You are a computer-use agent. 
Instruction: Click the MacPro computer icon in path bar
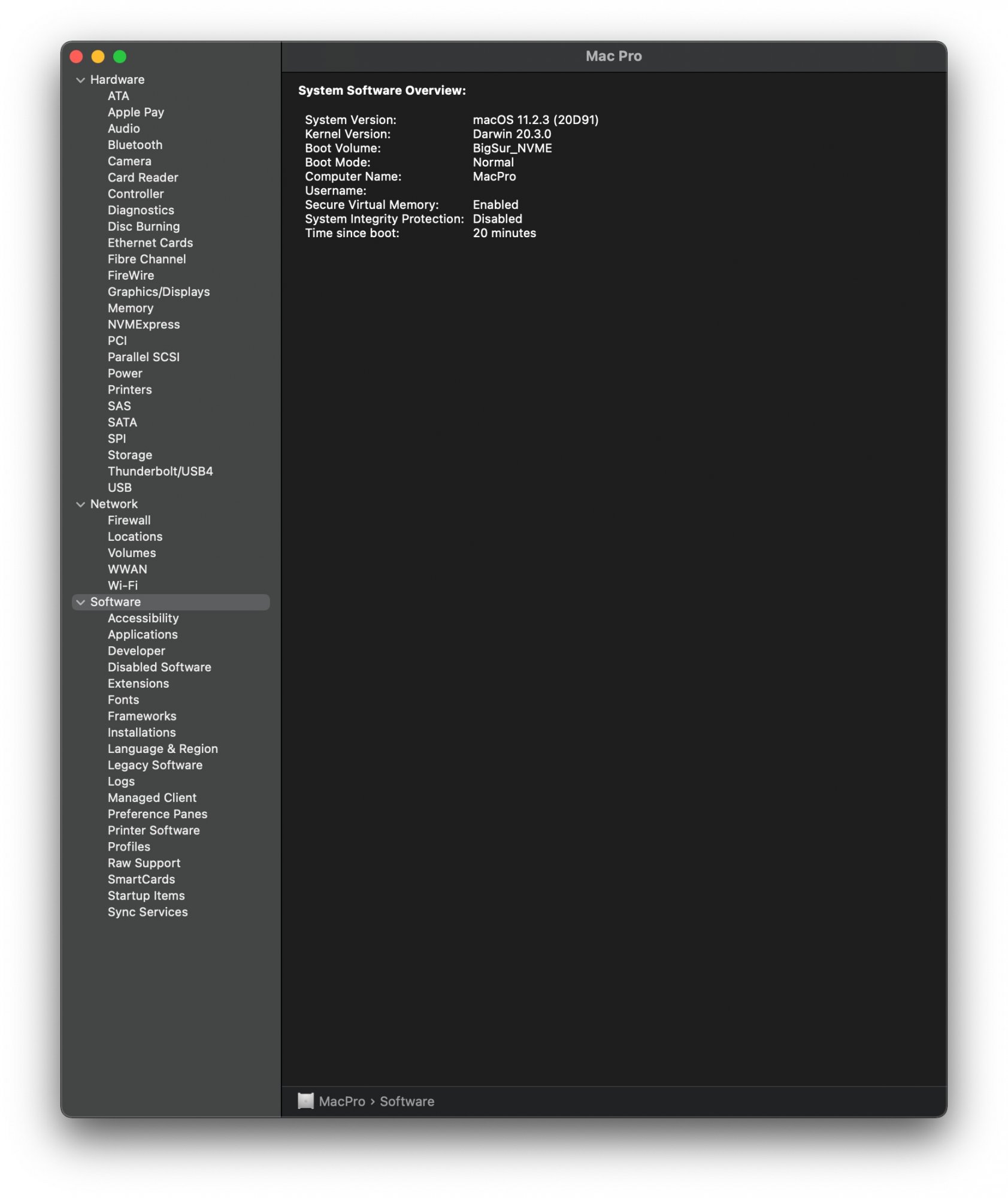coord(305,1101)
